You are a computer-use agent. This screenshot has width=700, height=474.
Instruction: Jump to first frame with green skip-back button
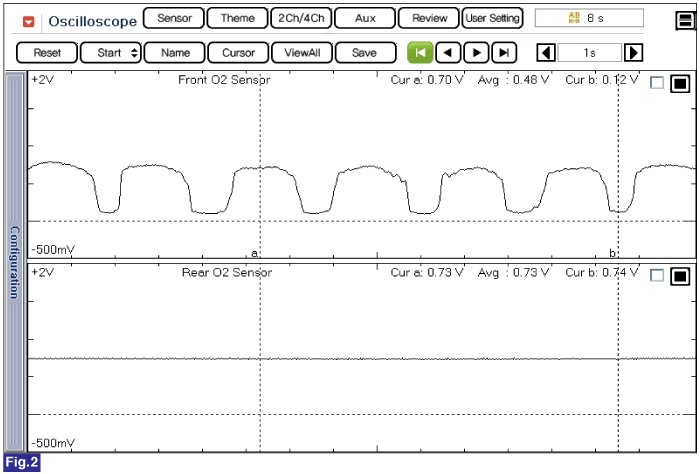tap(420, 53)
